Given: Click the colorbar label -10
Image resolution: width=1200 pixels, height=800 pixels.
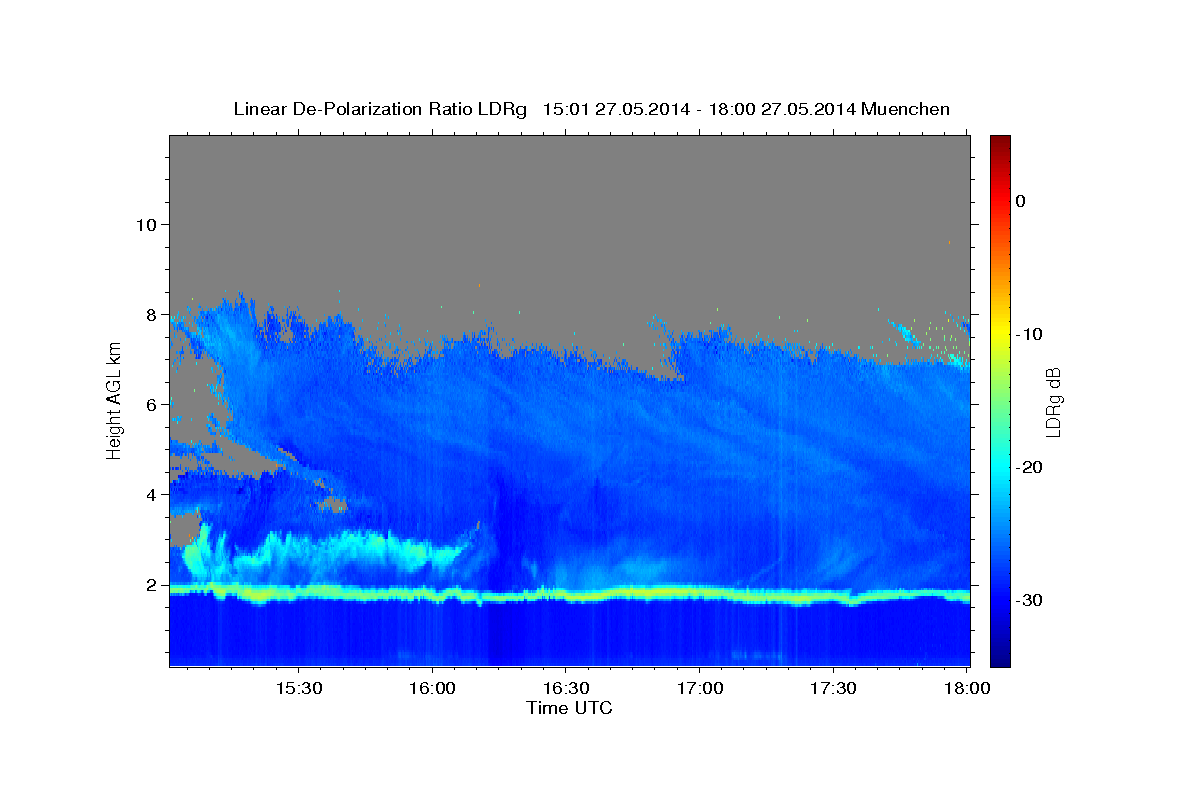Looking at the screenshot, I should (x=1030, y=334).
